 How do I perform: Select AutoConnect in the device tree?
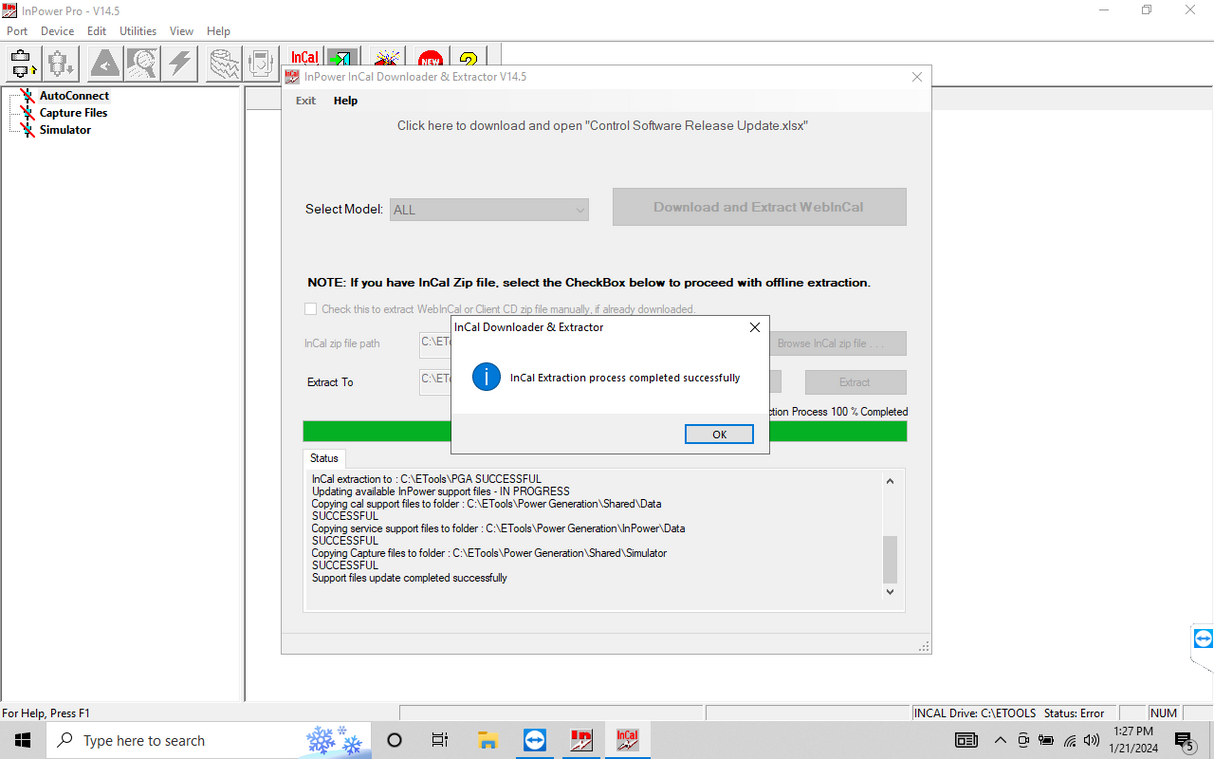coord(74,96)
